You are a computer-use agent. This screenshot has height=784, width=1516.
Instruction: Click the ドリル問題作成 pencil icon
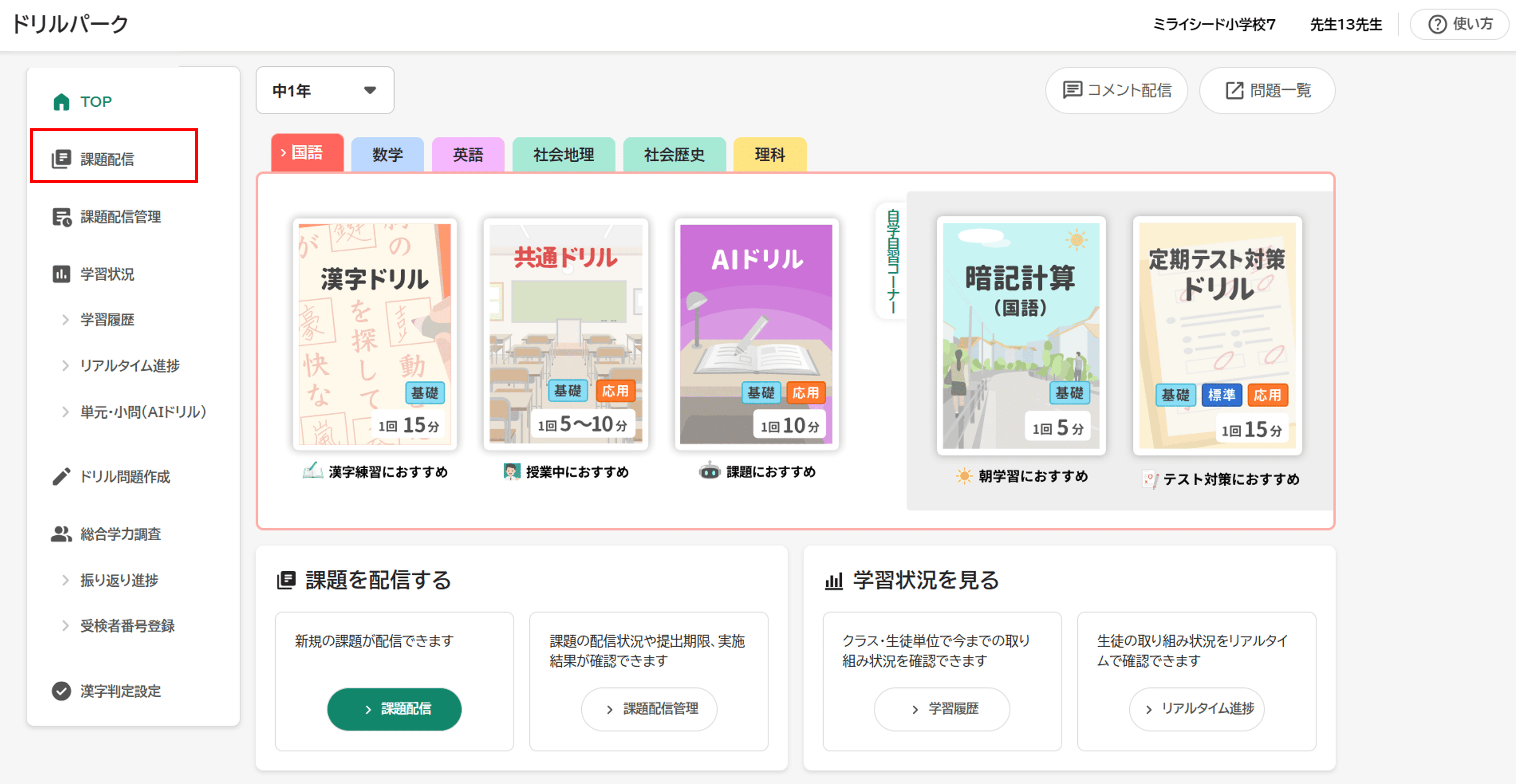coord(61,476)
